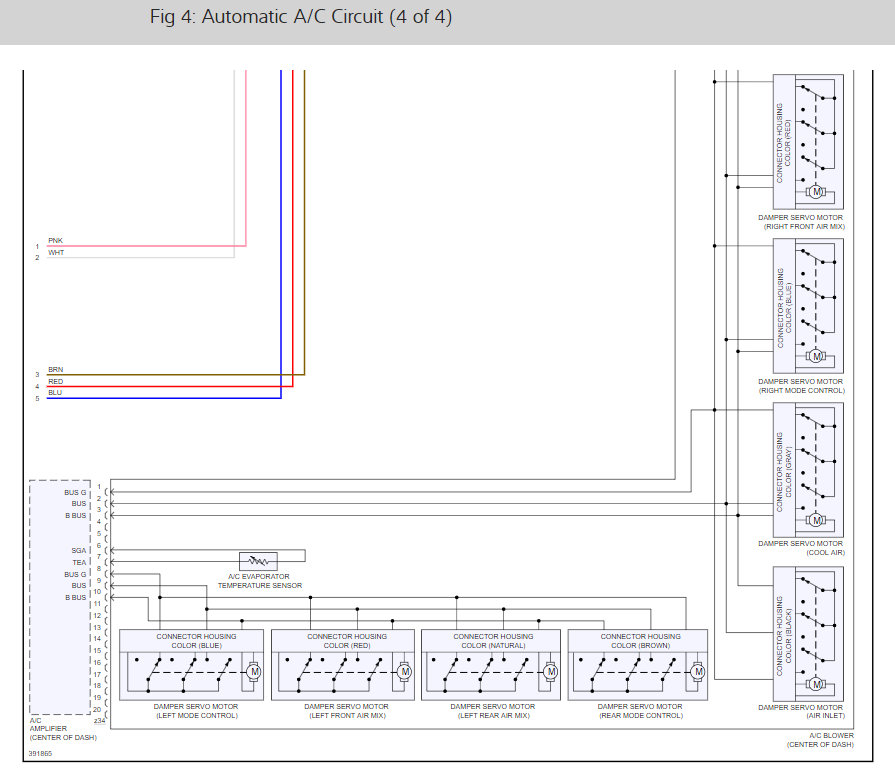Click Connector Housing Color (Brown) label

pos(640,641)
